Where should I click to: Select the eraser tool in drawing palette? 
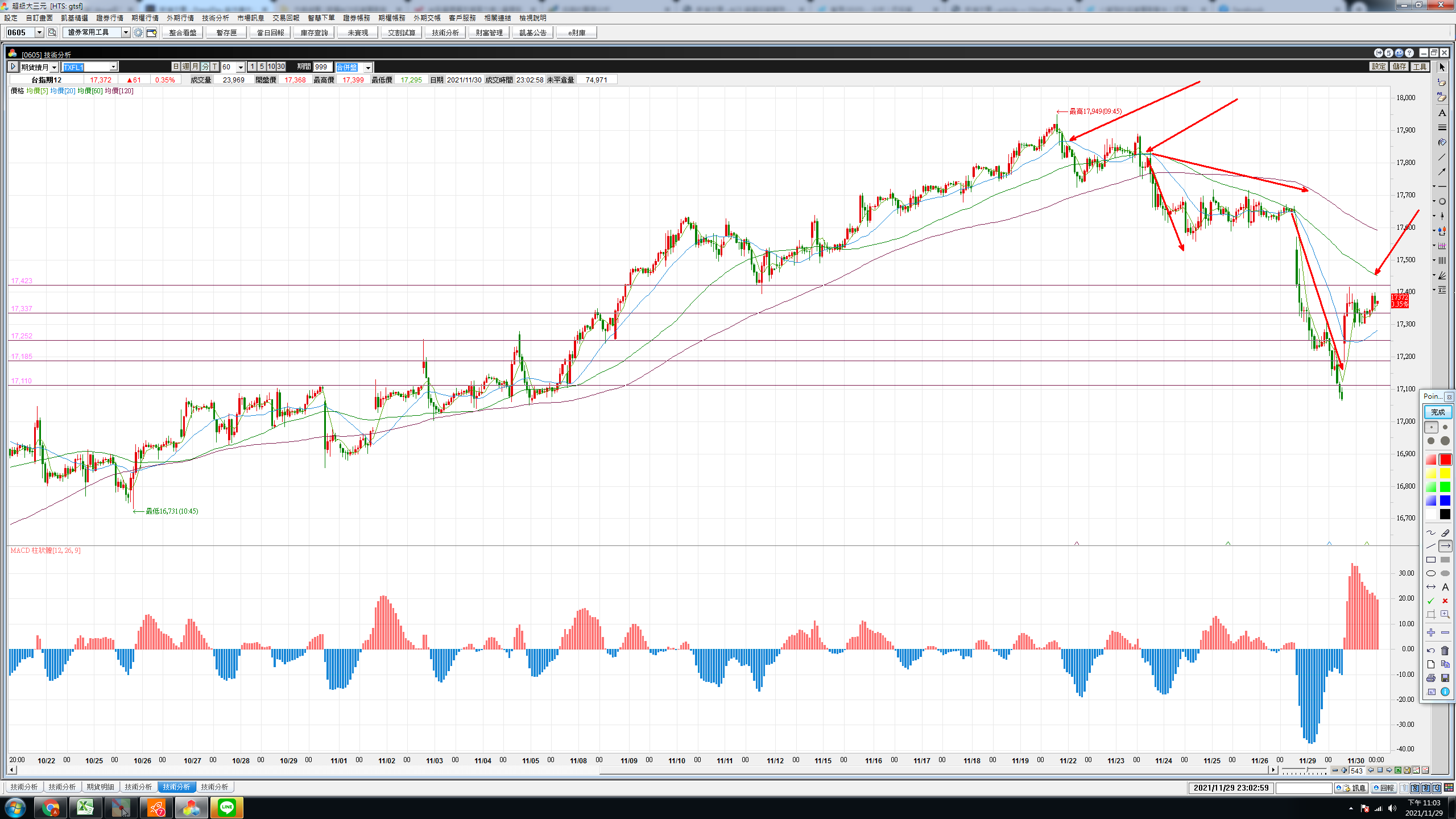coord(1445,532)
